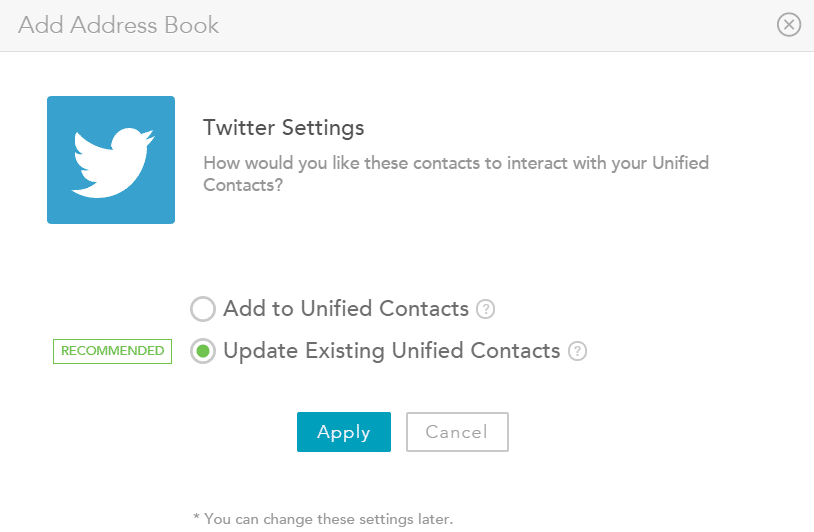Click the white bird inside the Twitter logo
Viewport: 814px width, 532px height.
113,162
